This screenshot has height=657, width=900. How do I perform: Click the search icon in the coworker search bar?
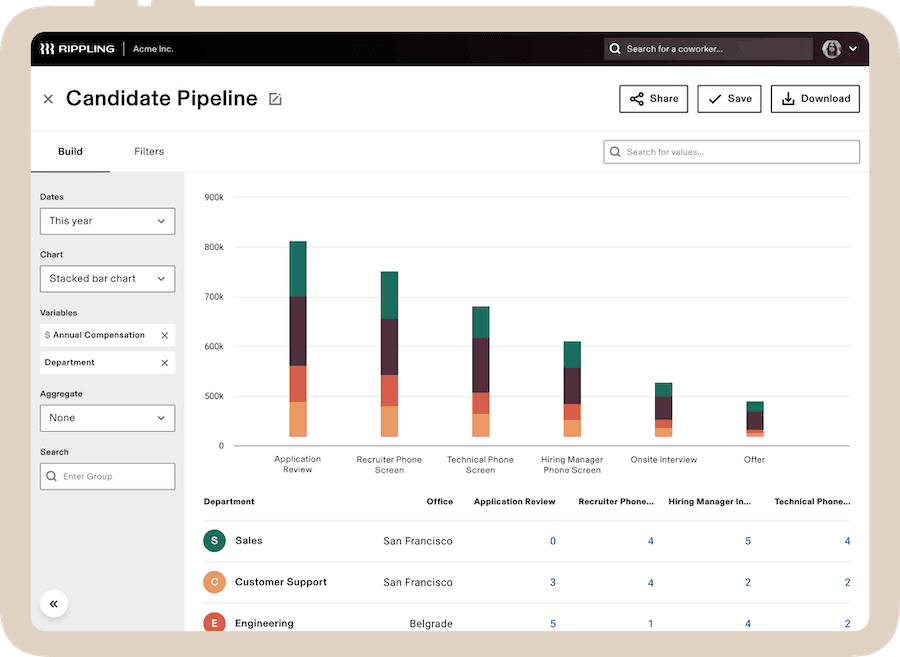click(x=614, y=48)
